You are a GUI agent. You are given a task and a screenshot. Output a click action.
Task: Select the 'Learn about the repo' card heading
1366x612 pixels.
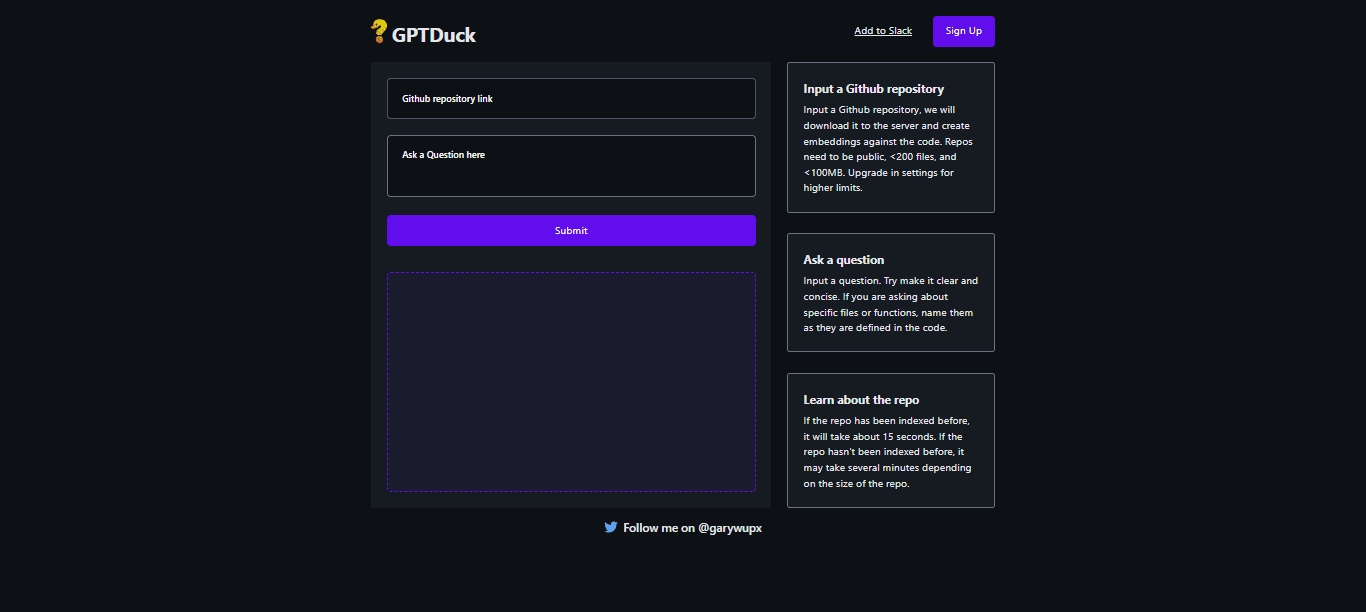[860, 400]
